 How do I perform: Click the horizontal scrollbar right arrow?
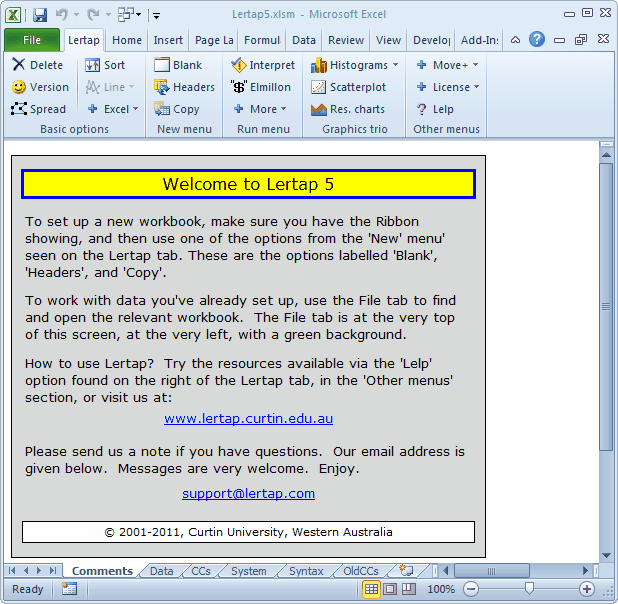point(585,570)
